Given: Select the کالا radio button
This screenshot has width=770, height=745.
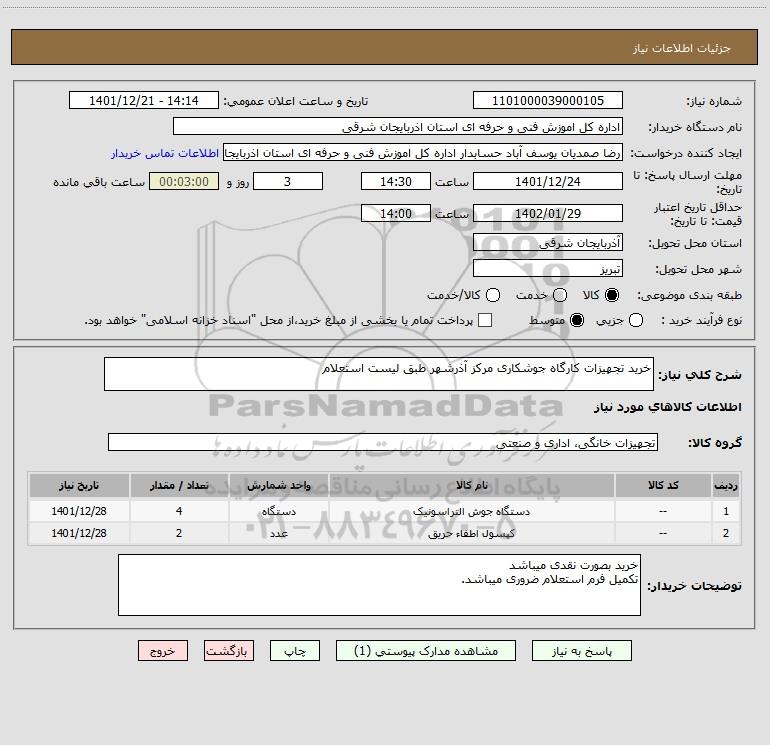Looking at the screenshot, I should click(612, 295).
